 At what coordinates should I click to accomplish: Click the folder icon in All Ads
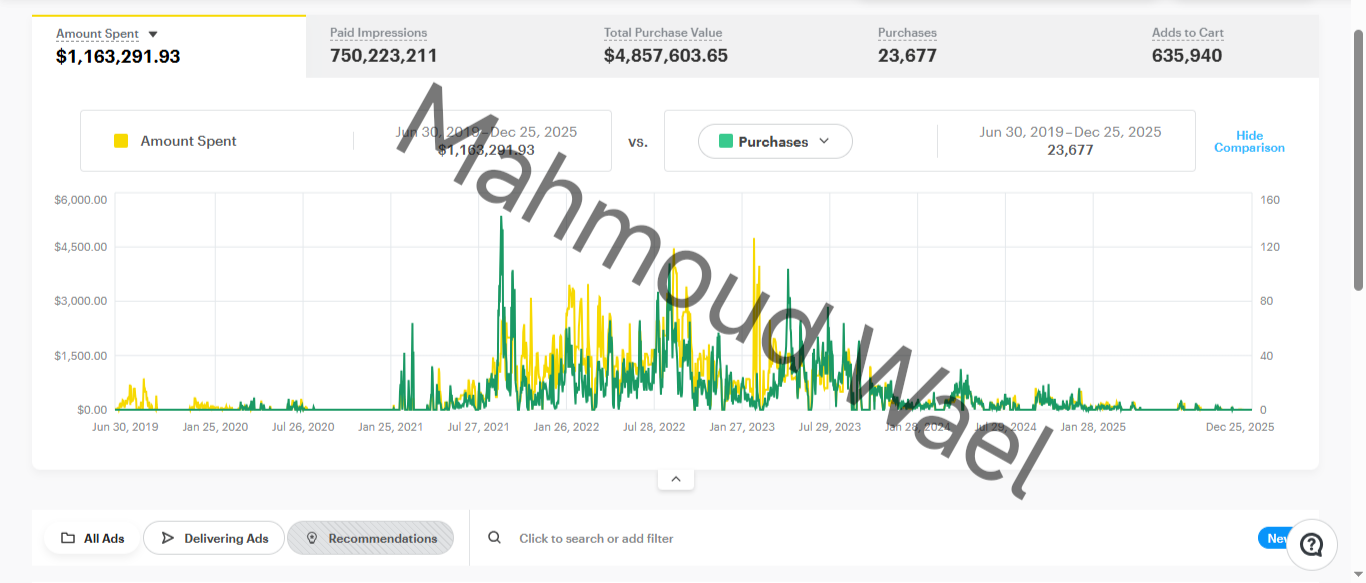[x=68, y=538]
